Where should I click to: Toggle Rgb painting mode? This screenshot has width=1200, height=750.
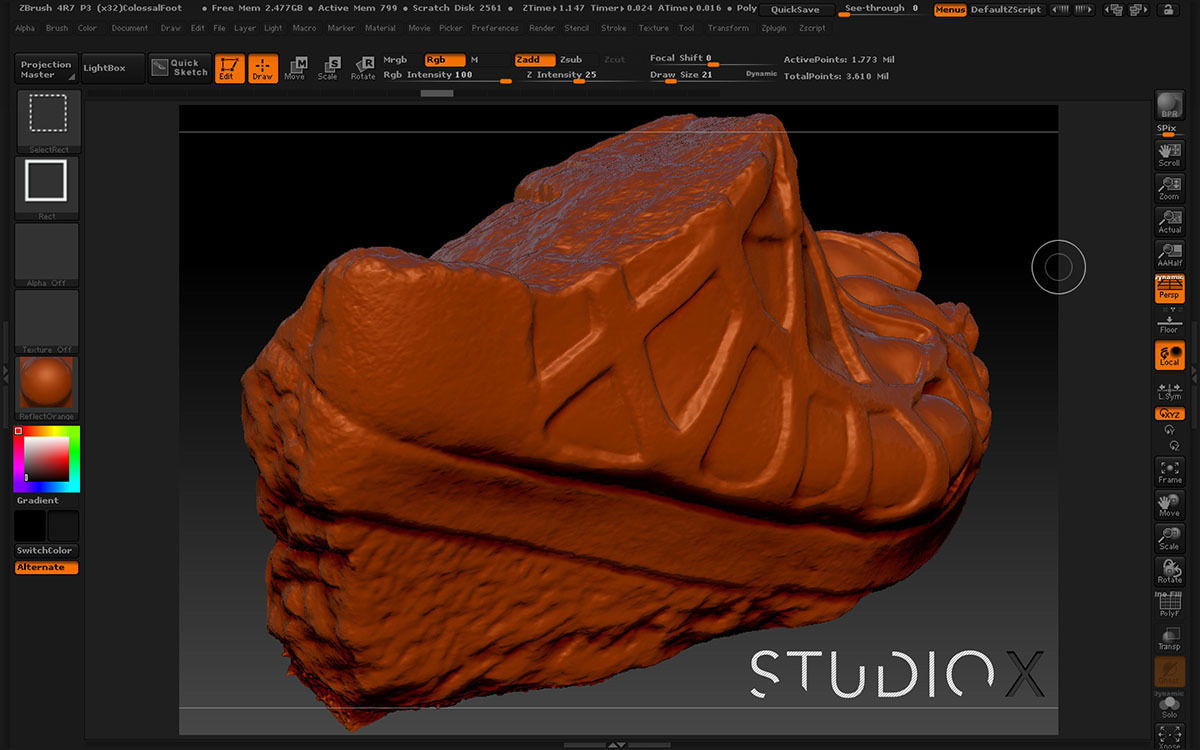coord(445,60)
